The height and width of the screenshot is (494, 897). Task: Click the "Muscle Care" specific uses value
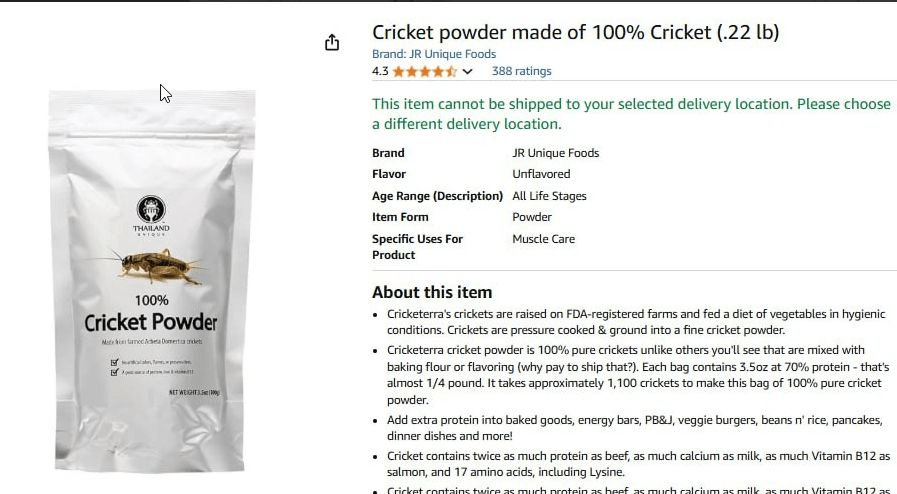[543, 239]
